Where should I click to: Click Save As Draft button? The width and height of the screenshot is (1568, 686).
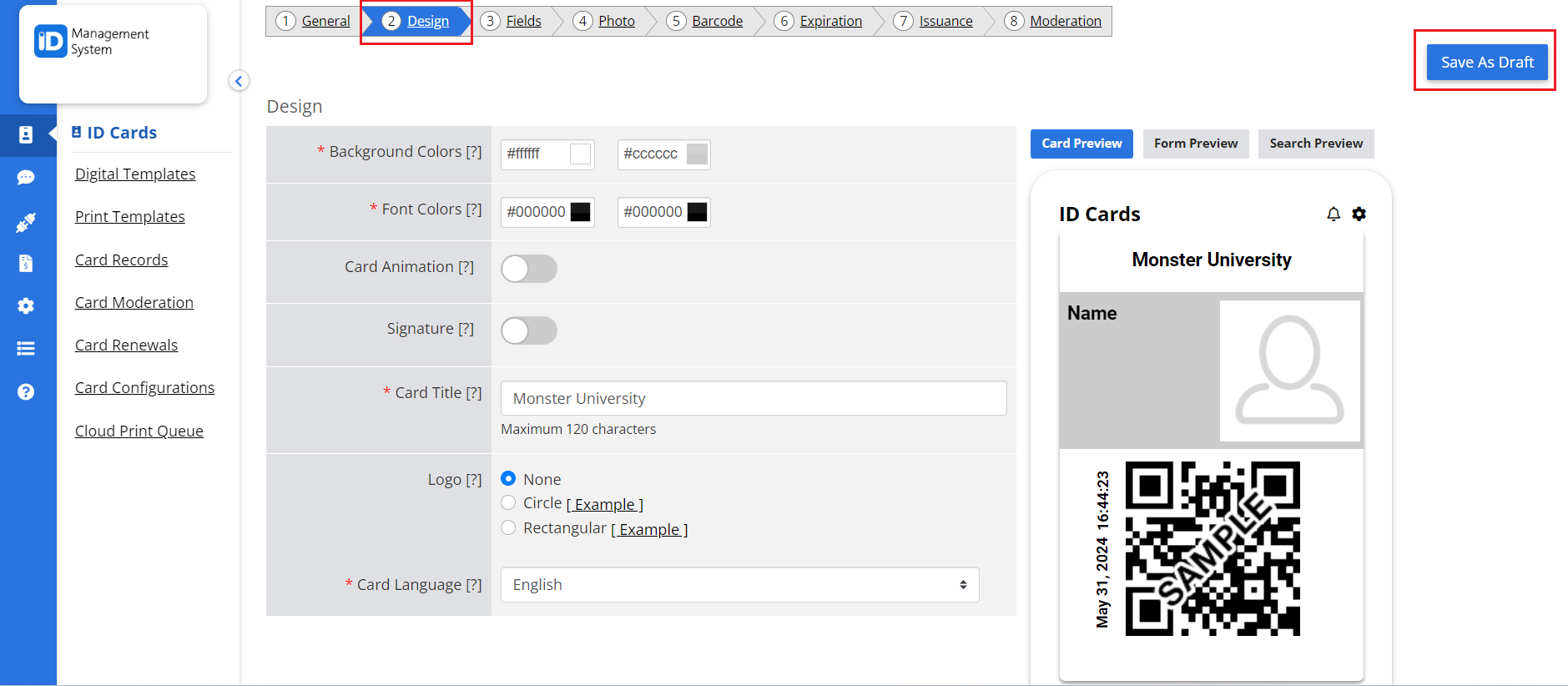1487,63
